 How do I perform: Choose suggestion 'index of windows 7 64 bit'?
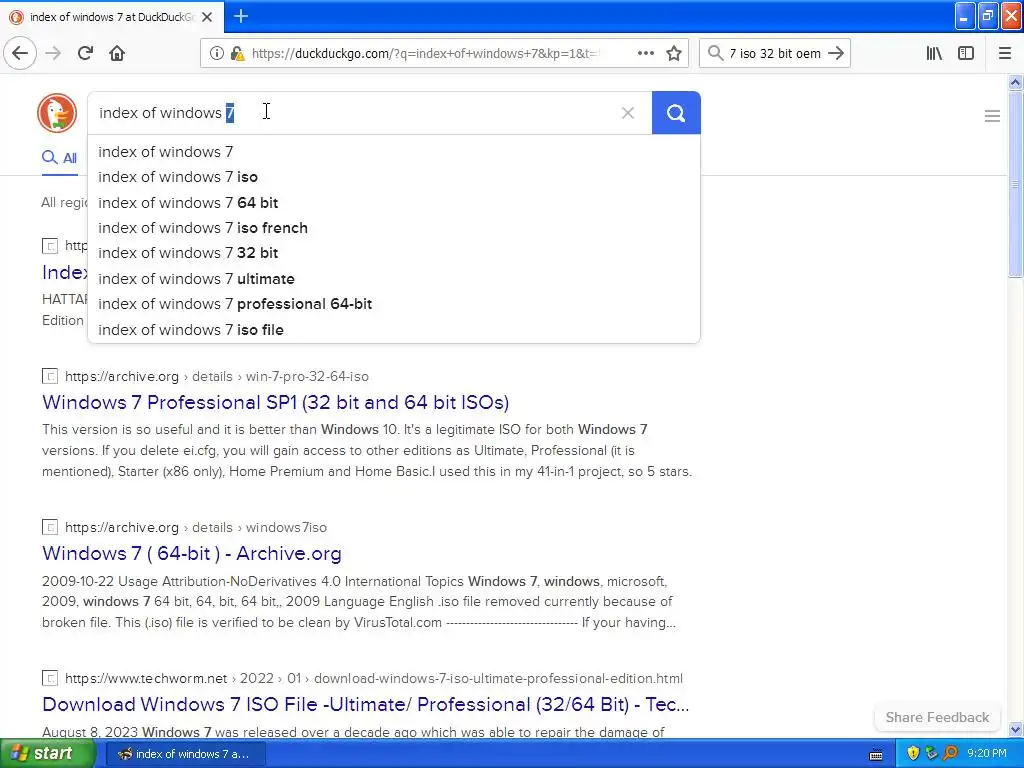[x=394, y=202]
